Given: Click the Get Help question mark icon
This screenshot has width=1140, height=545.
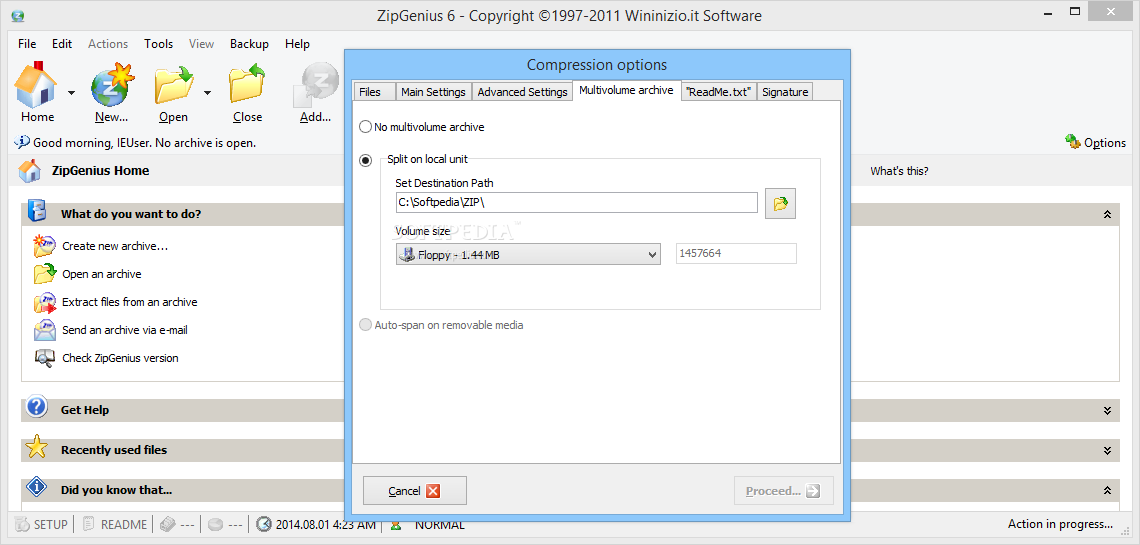Looking at the screenshot, I should point(36,407).
